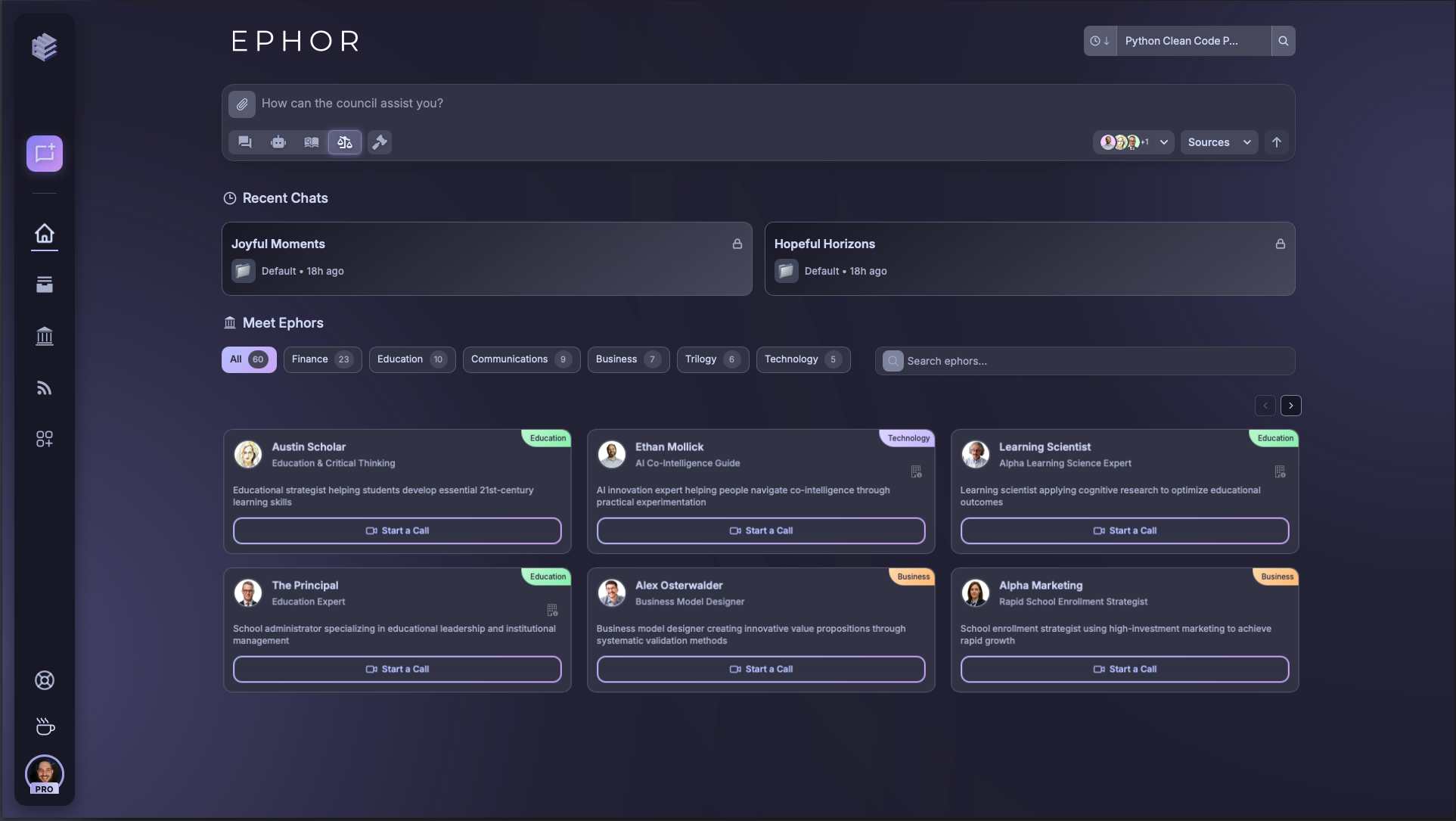Viewport: 1456px width, 821px height.
Task: Select the gavel mode icon
Action: click(379, 142)
